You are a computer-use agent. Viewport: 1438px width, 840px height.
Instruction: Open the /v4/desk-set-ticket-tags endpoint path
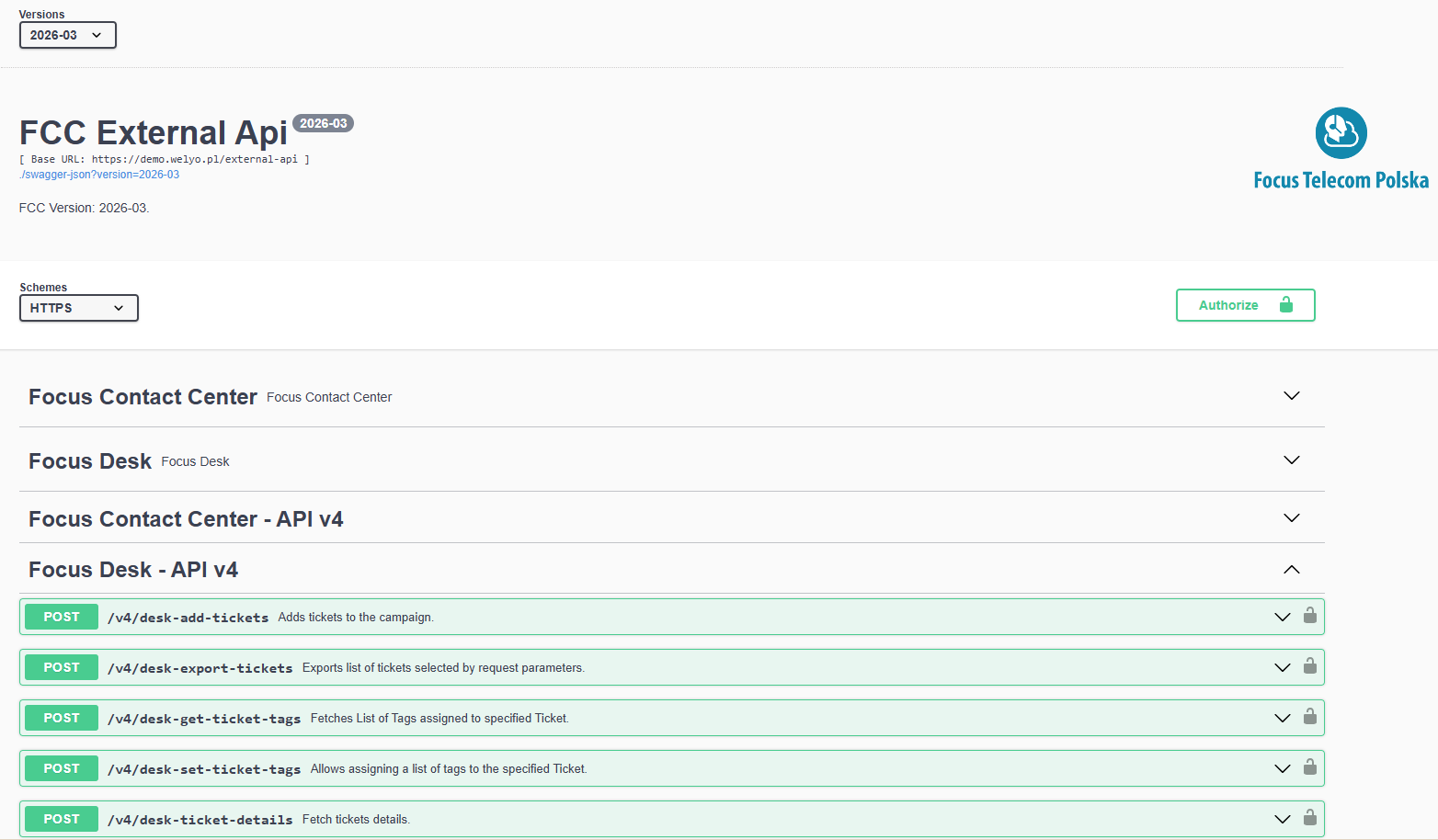tap(204, 769)
